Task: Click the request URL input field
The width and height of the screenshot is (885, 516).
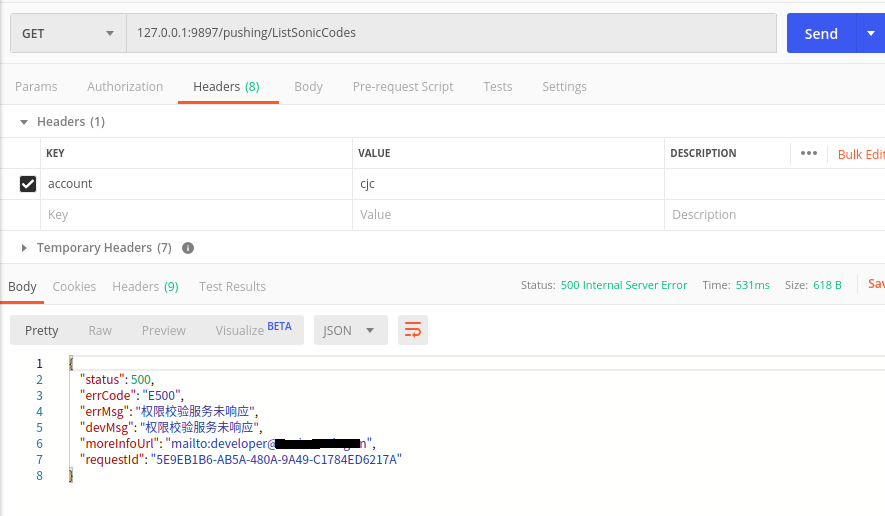Action: (452, 33)
